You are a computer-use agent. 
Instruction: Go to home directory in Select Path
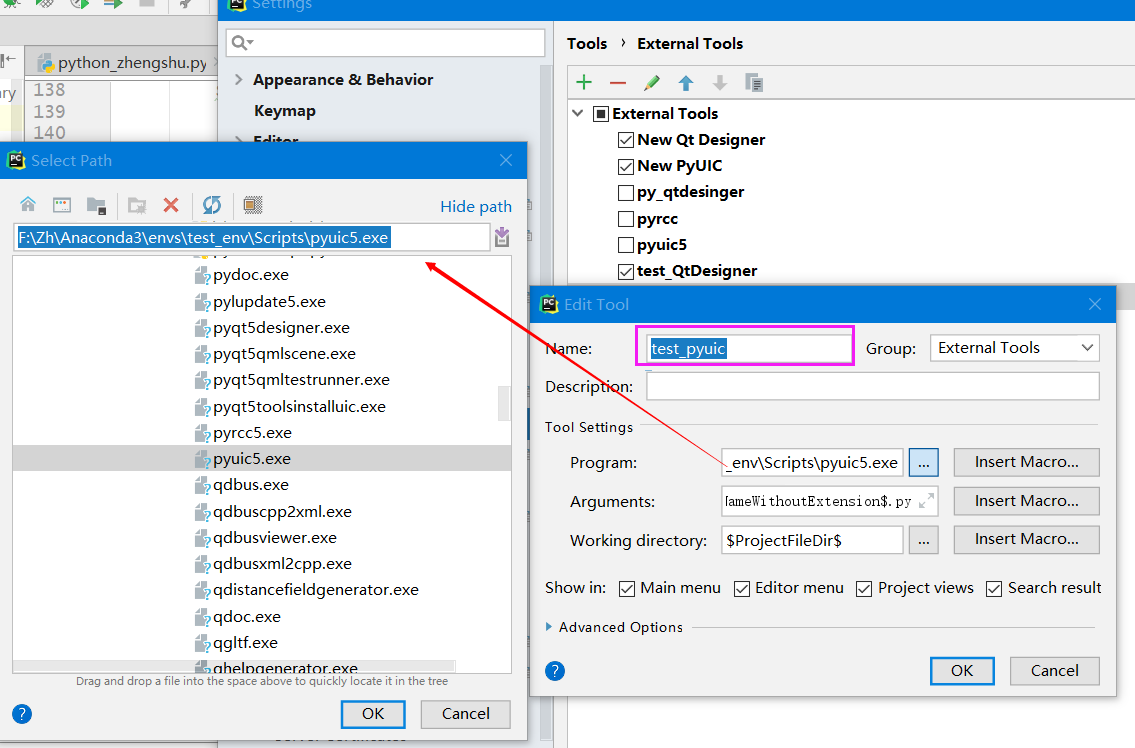point(28,205)
